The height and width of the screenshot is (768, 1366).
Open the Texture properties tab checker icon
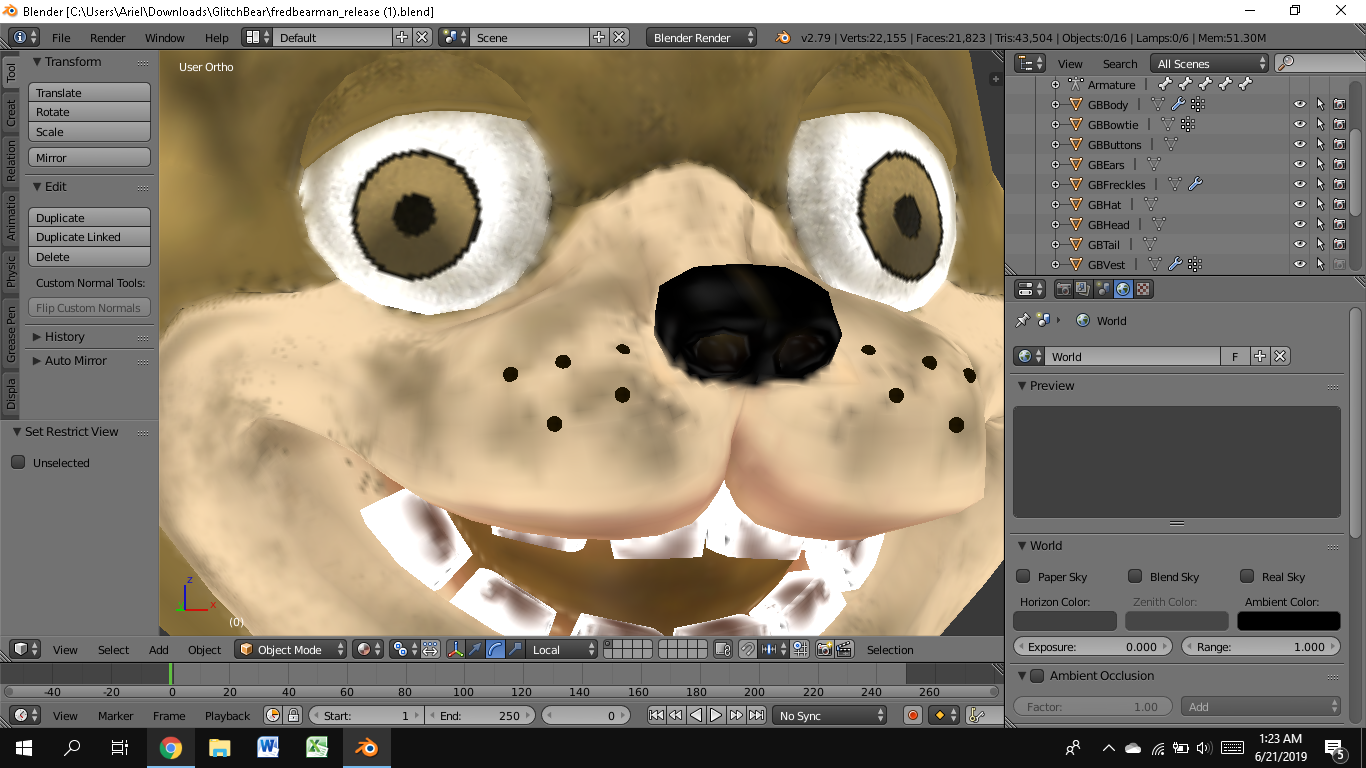click(x=1143, y=289)
